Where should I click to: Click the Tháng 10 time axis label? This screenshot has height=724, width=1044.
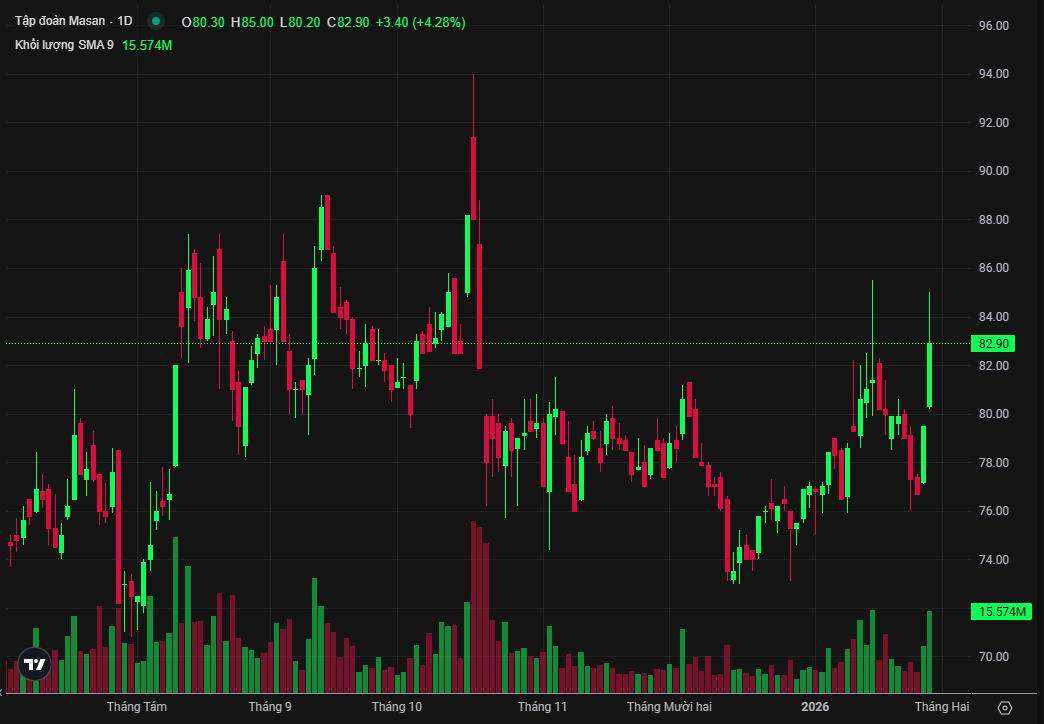[x=397, y=707]
